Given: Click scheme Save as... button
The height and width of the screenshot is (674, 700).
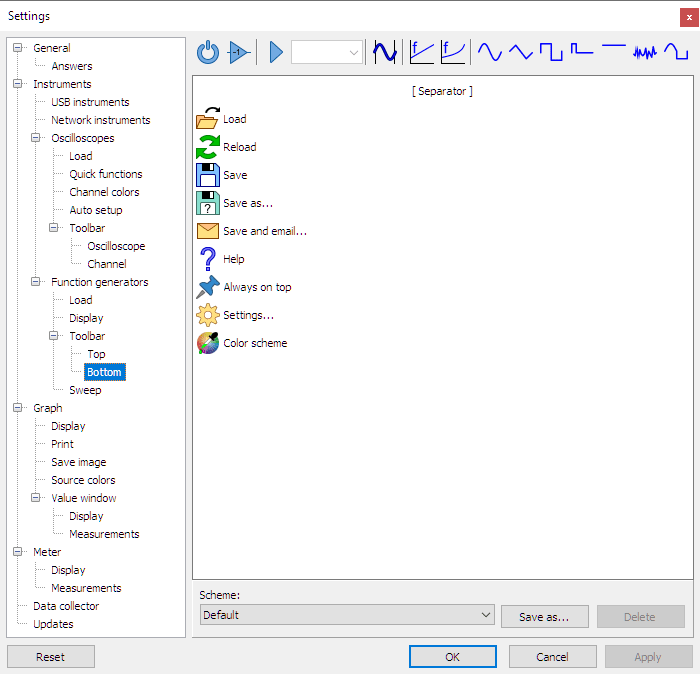Looking at the screenshot, I should (x=545, y=616).
